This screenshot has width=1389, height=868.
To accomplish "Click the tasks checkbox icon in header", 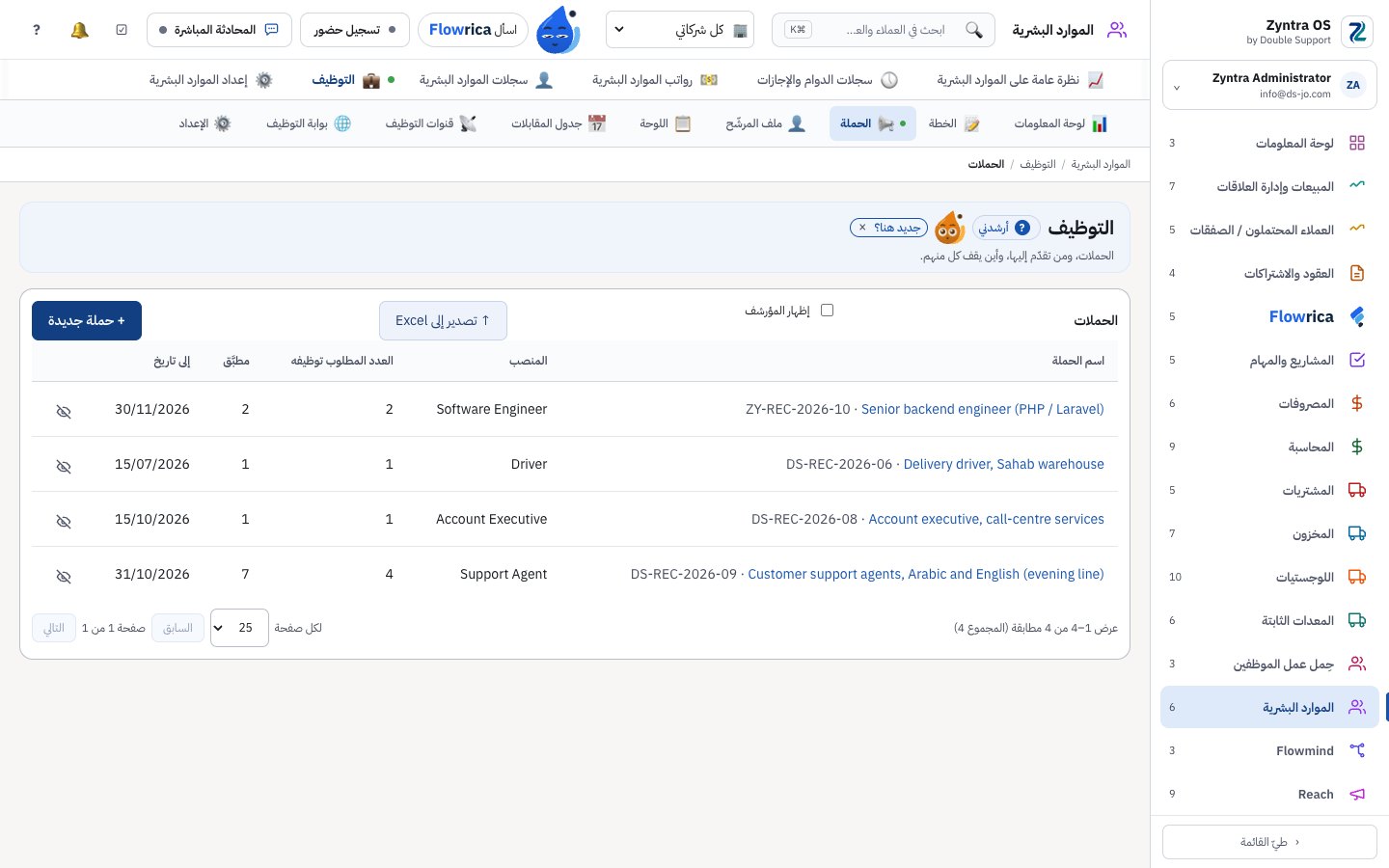I will click(x=122, y=30).
